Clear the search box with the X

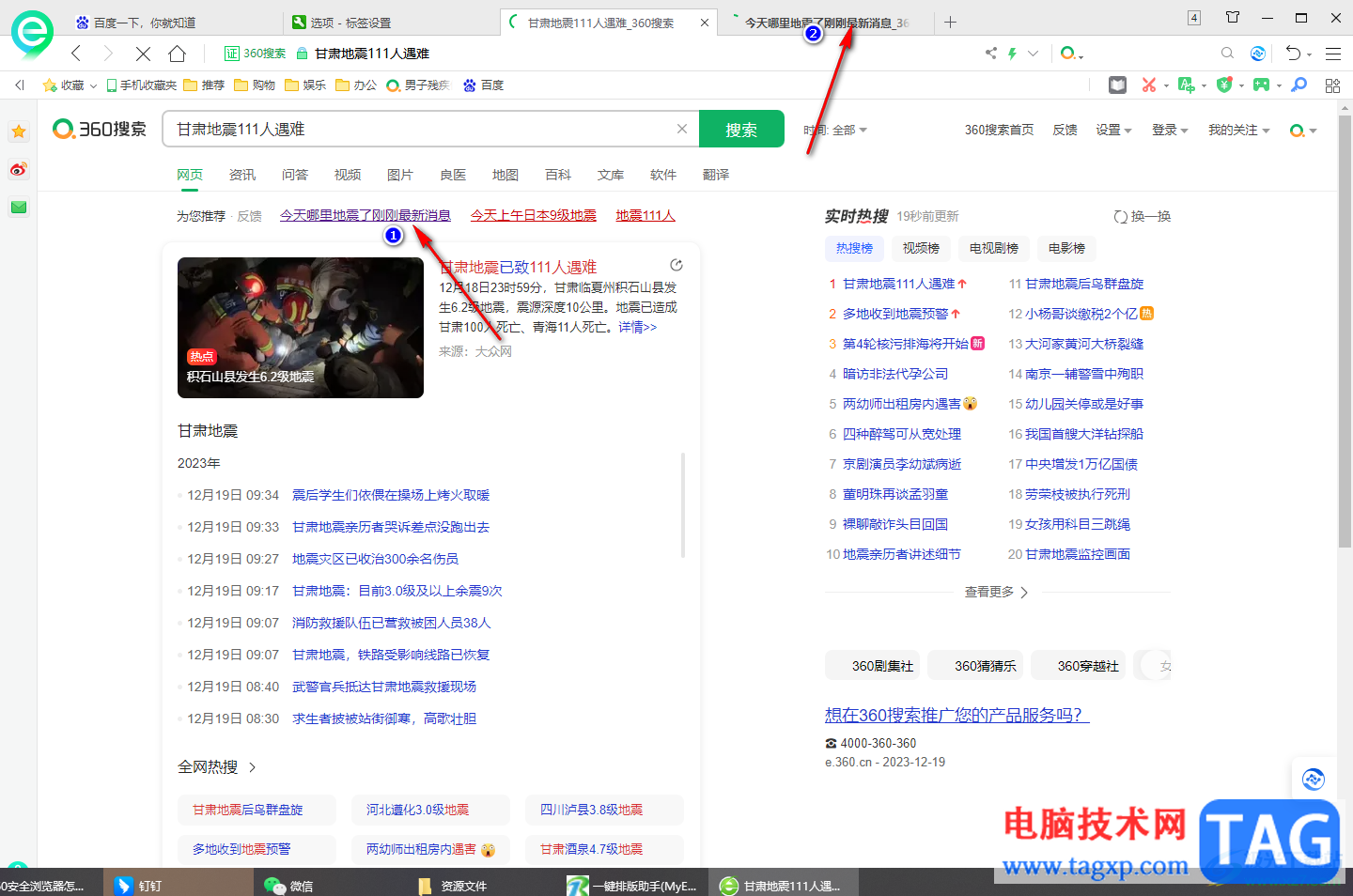coord(681,129)
